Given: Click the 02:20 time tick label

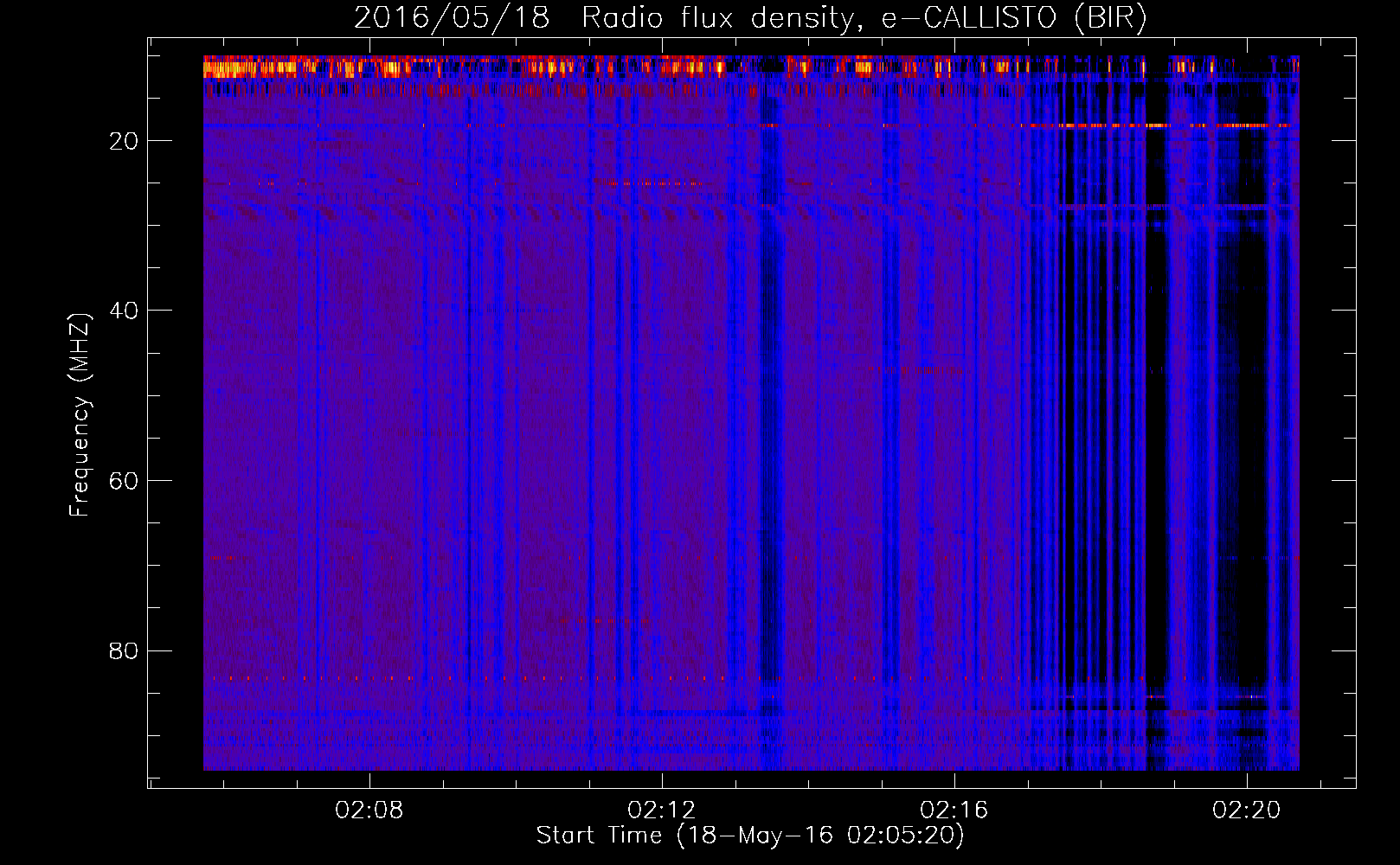Looking at the screenshot, I should [1247, 810].
